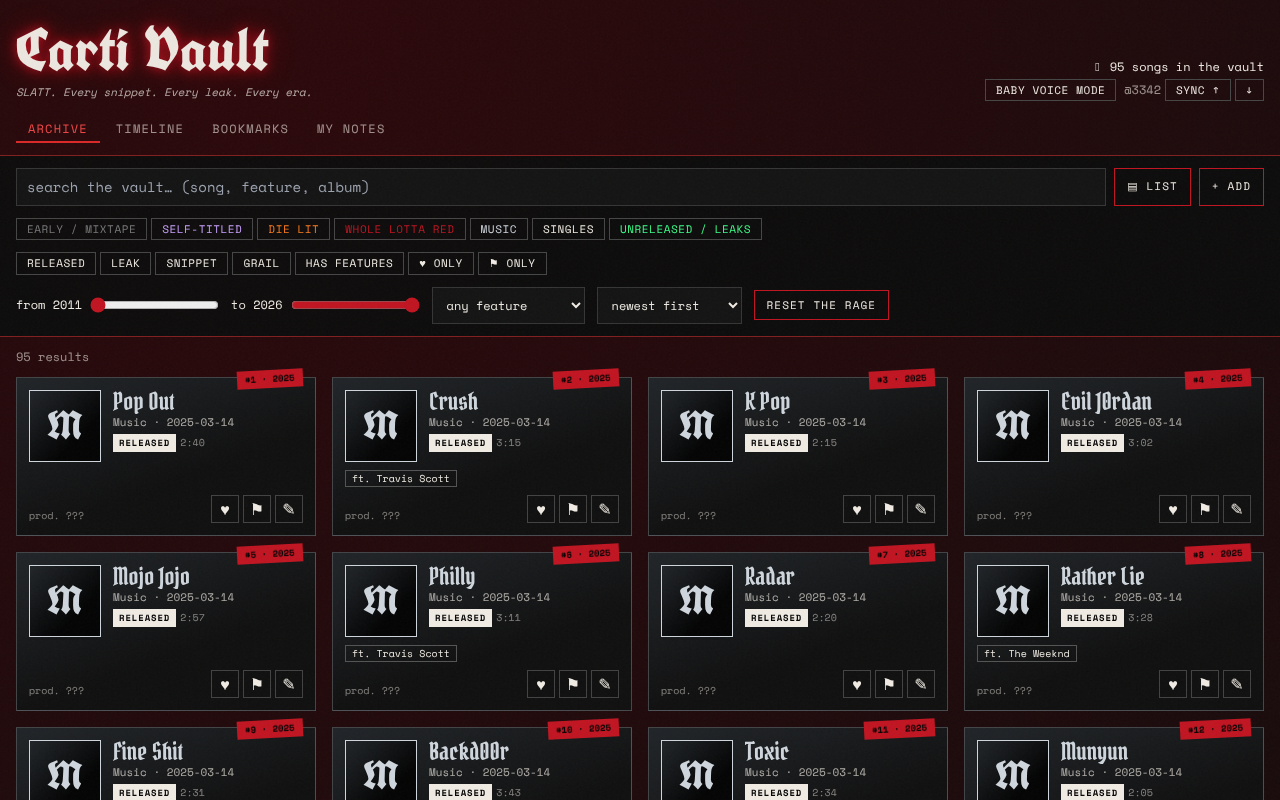Screen dimensions: 1280x800
Task: Open the newest first sort dropdown
Action: 669,306
